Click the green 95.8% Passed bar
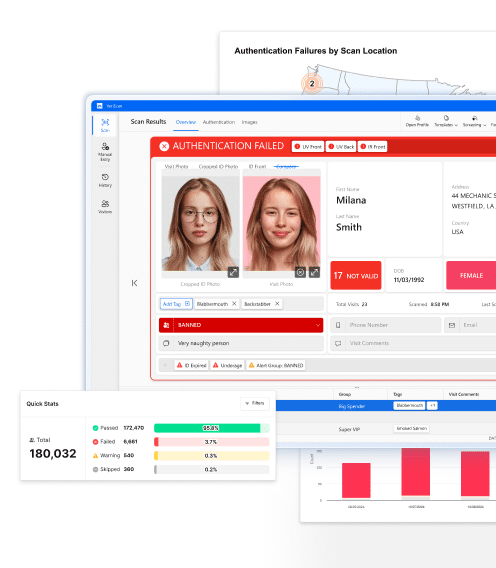Viewport: 496px width, 568px height. point(212,428)
